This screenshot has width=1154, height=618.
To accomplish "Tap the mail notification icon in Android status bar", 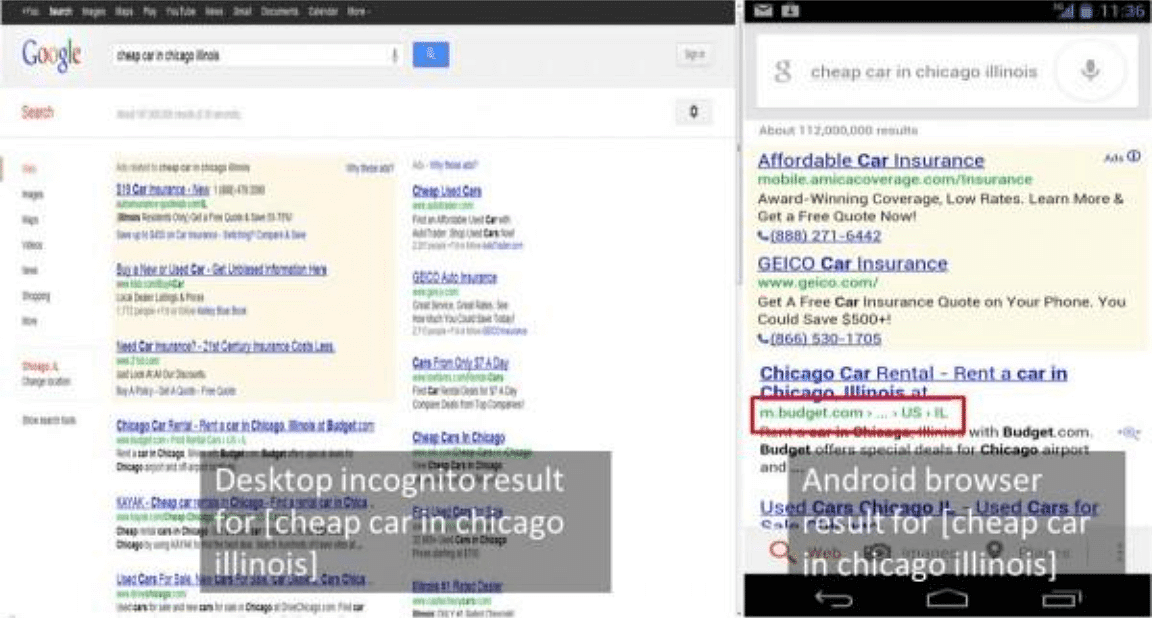I will (764, 10).
